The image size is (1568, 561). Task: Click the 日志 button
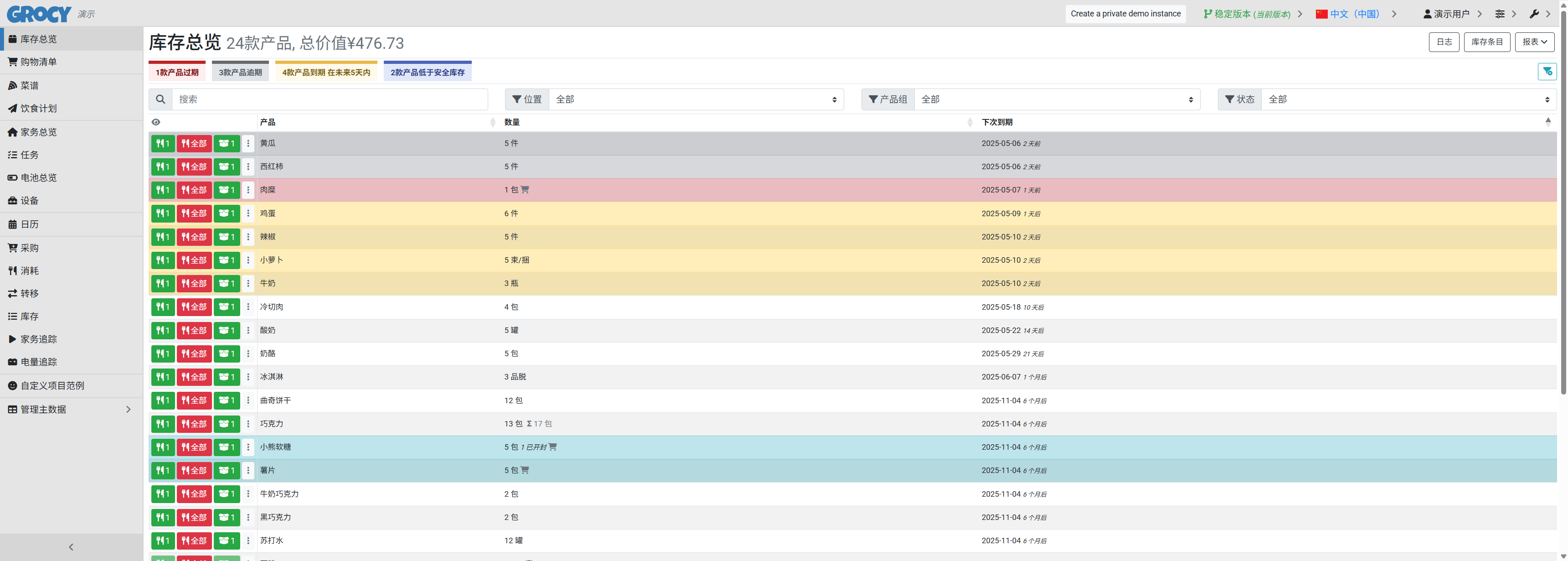coord(1444,42)
